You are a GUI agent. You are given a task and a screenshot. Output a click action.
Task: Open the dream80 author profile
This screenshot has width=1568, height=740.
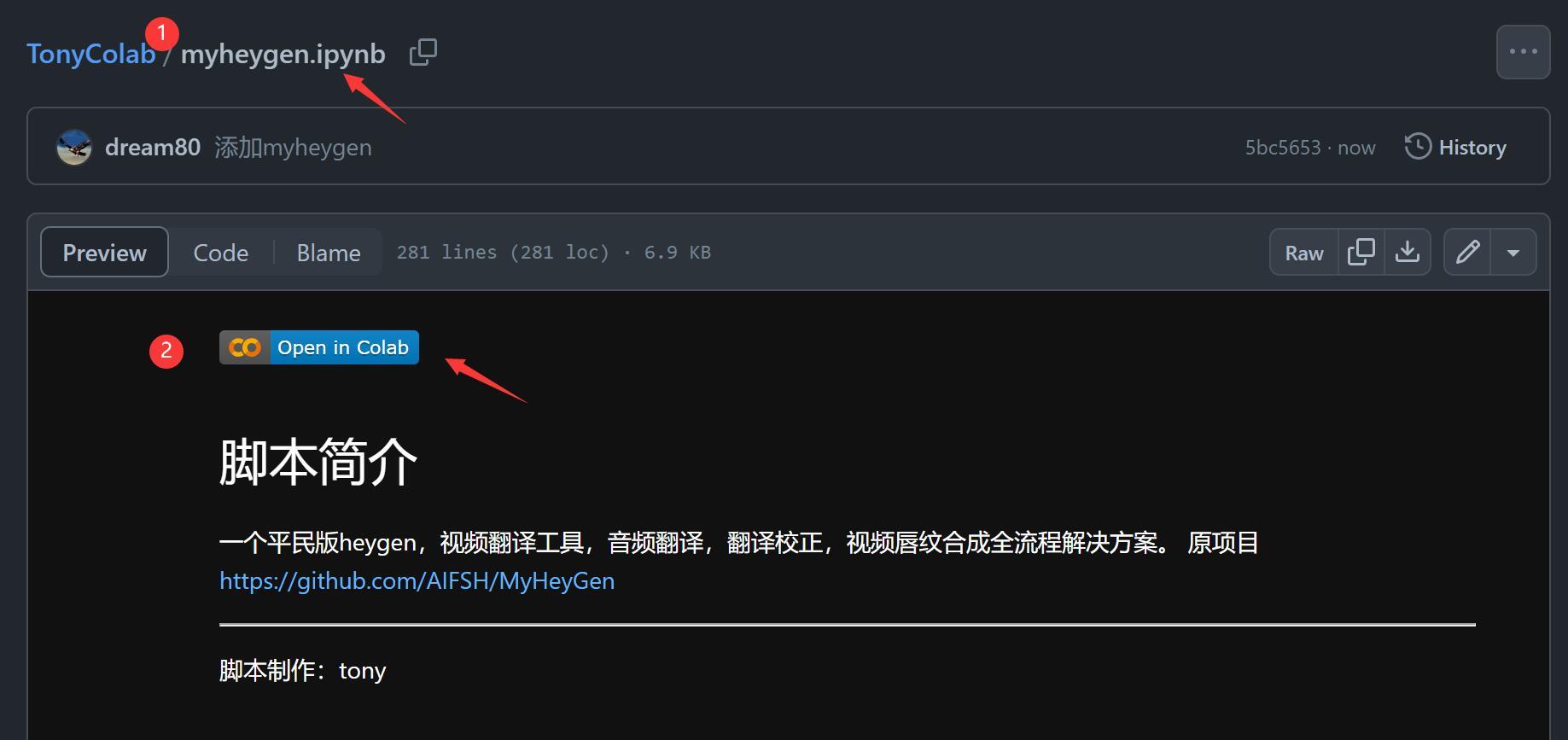(153, 147)
